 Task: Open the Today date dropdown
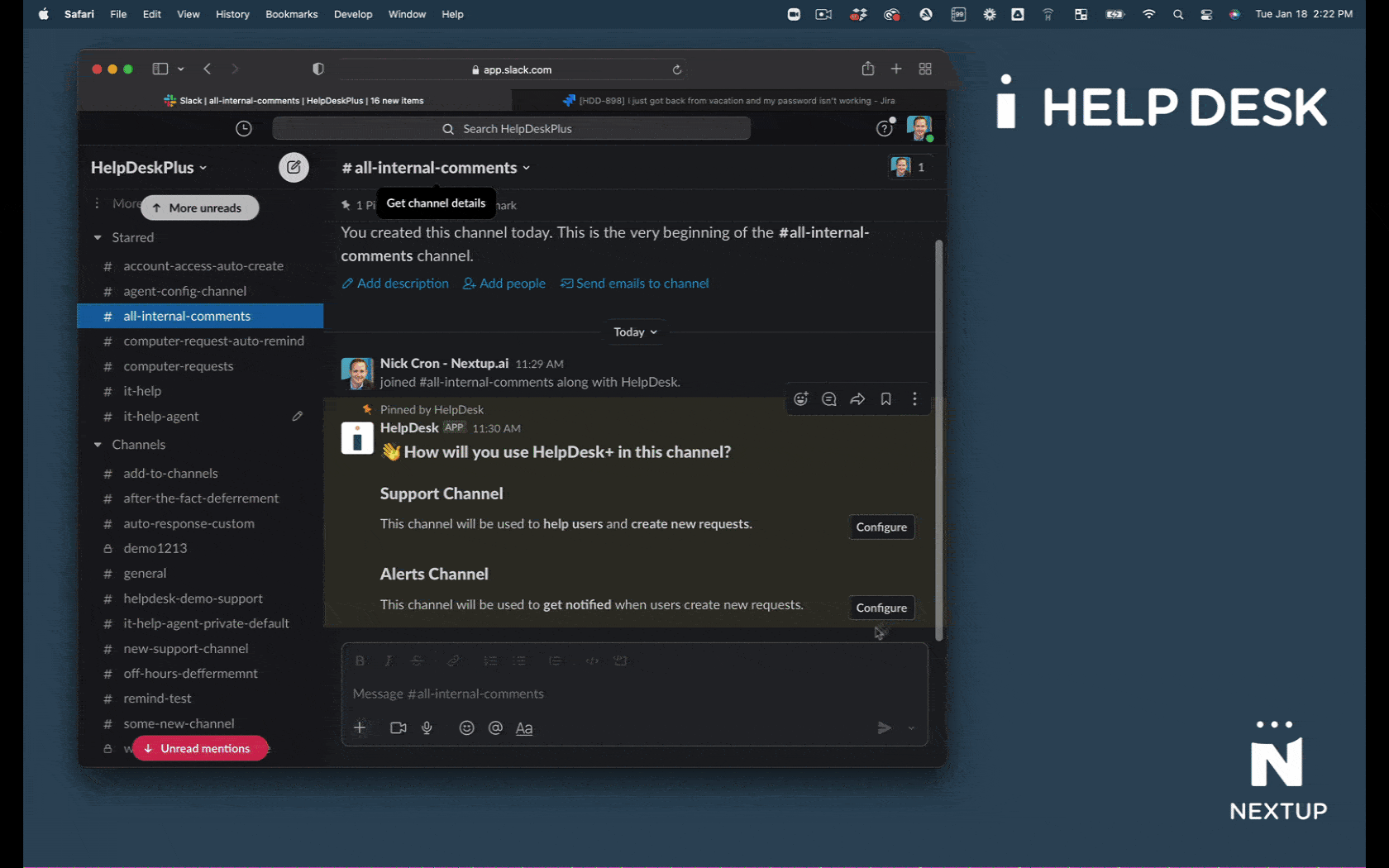(x=635, y=331)
